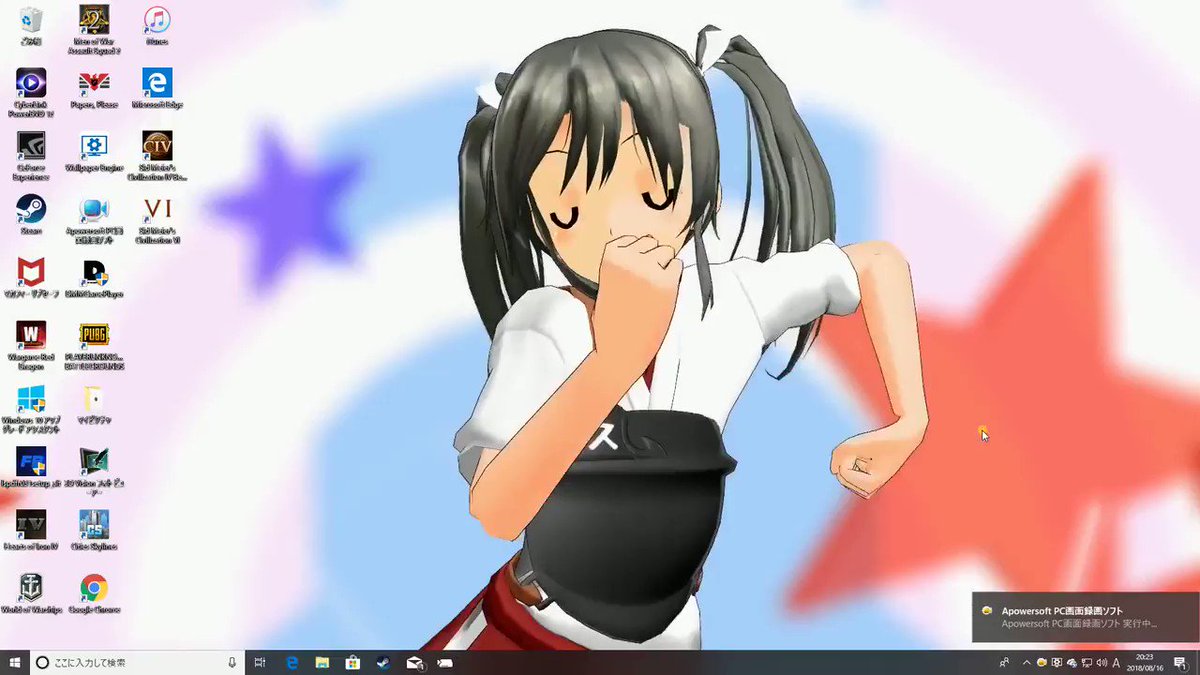
Task: Click the taskbar search box
Action: pos(139,662)
